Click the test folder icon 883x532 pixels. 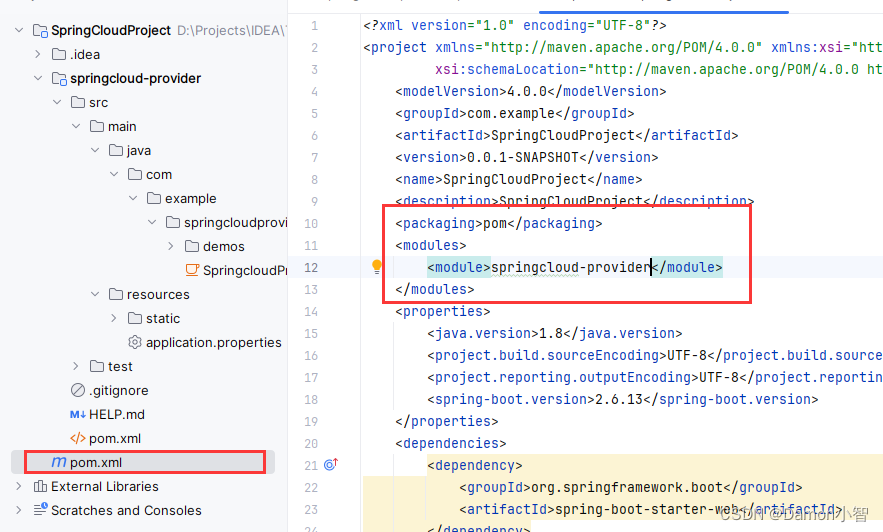97,366
